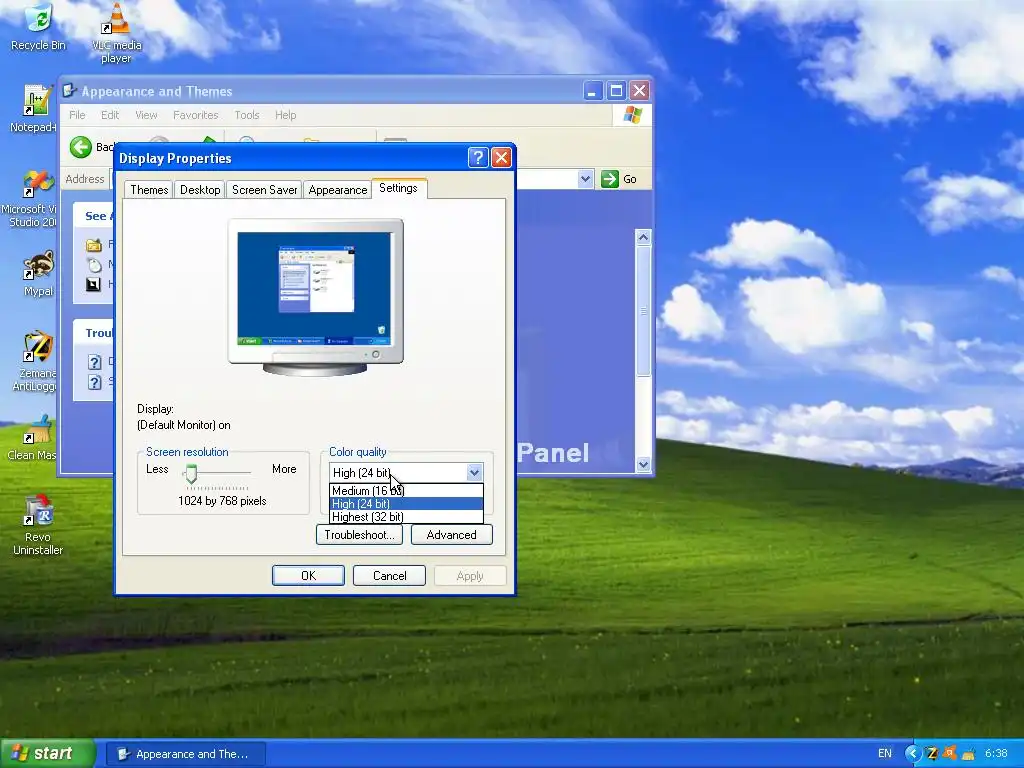Click the Display Properties help question-mark button
Screen dimensions: 1024x768
point(477,157)
